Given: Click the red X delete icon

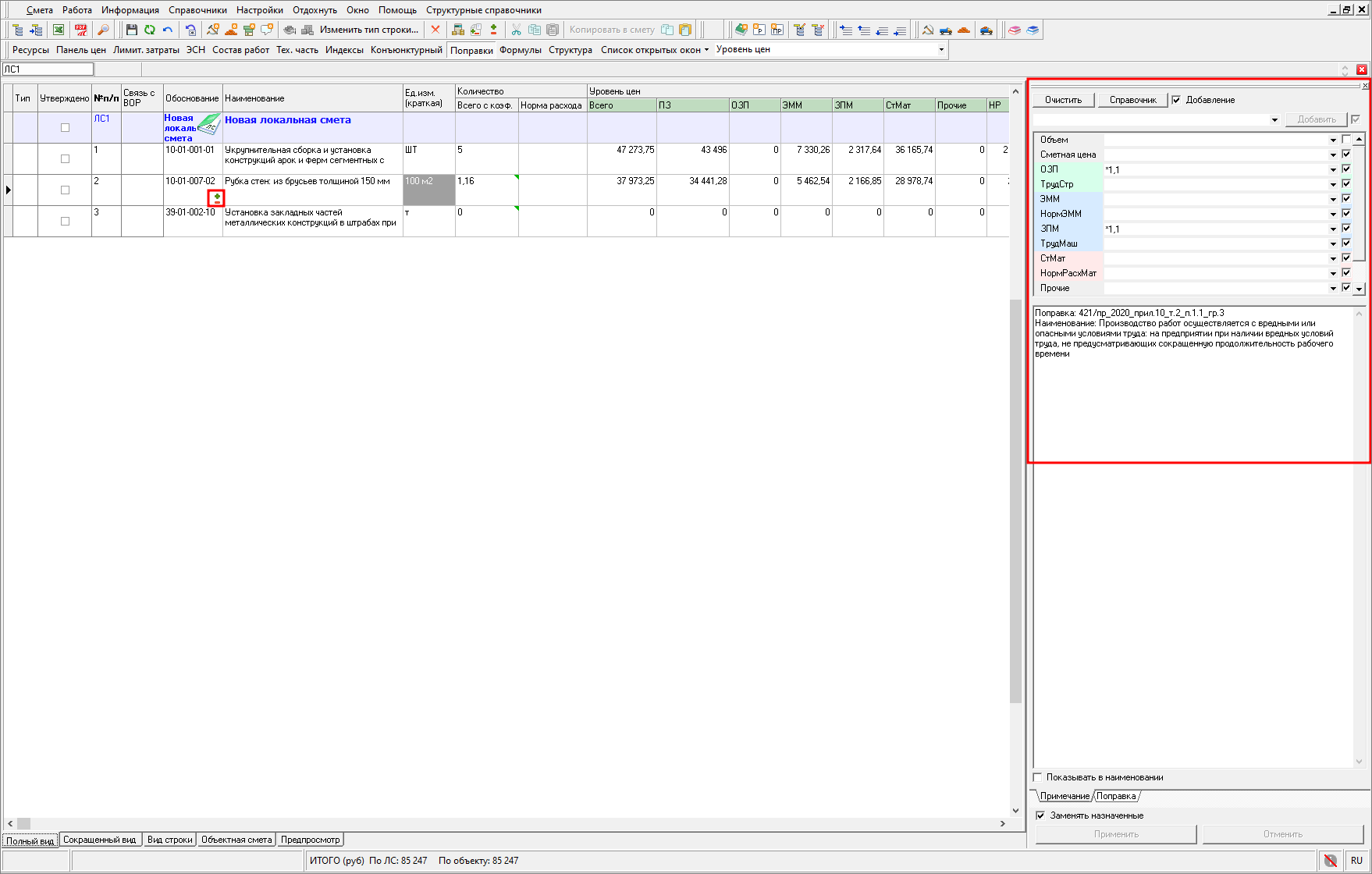Looking at the screenshot, I should click(x=435, y=30).
